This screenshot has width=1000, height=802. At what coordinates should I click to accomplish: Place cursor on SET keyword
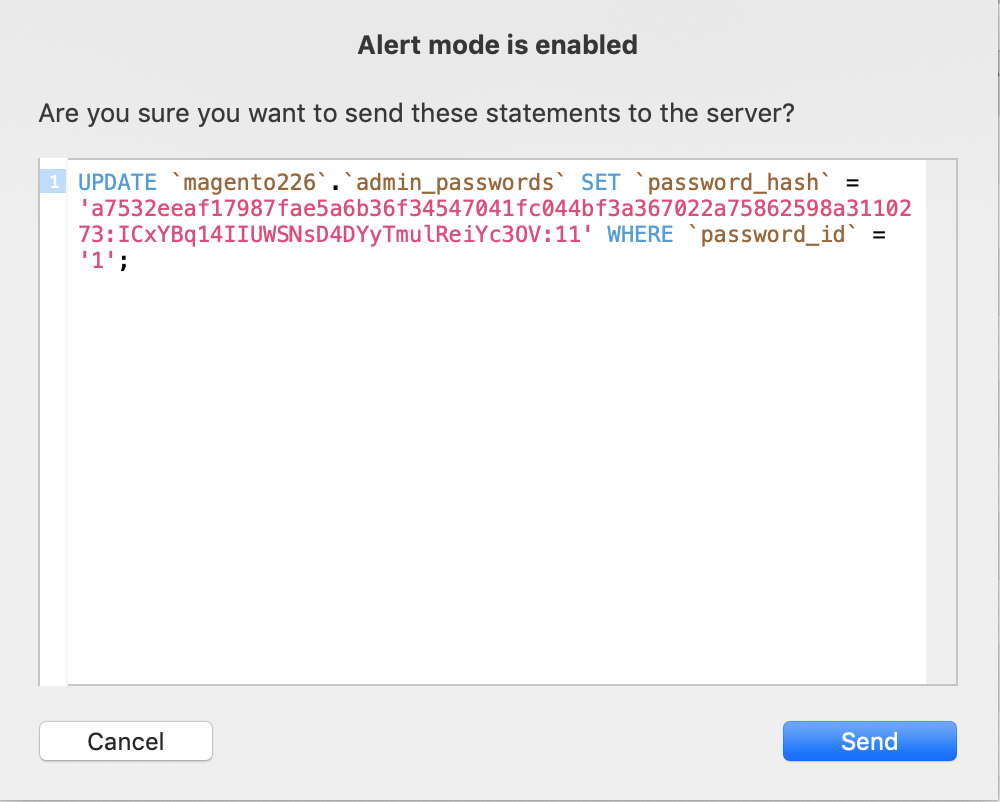(x=600, y=182)
